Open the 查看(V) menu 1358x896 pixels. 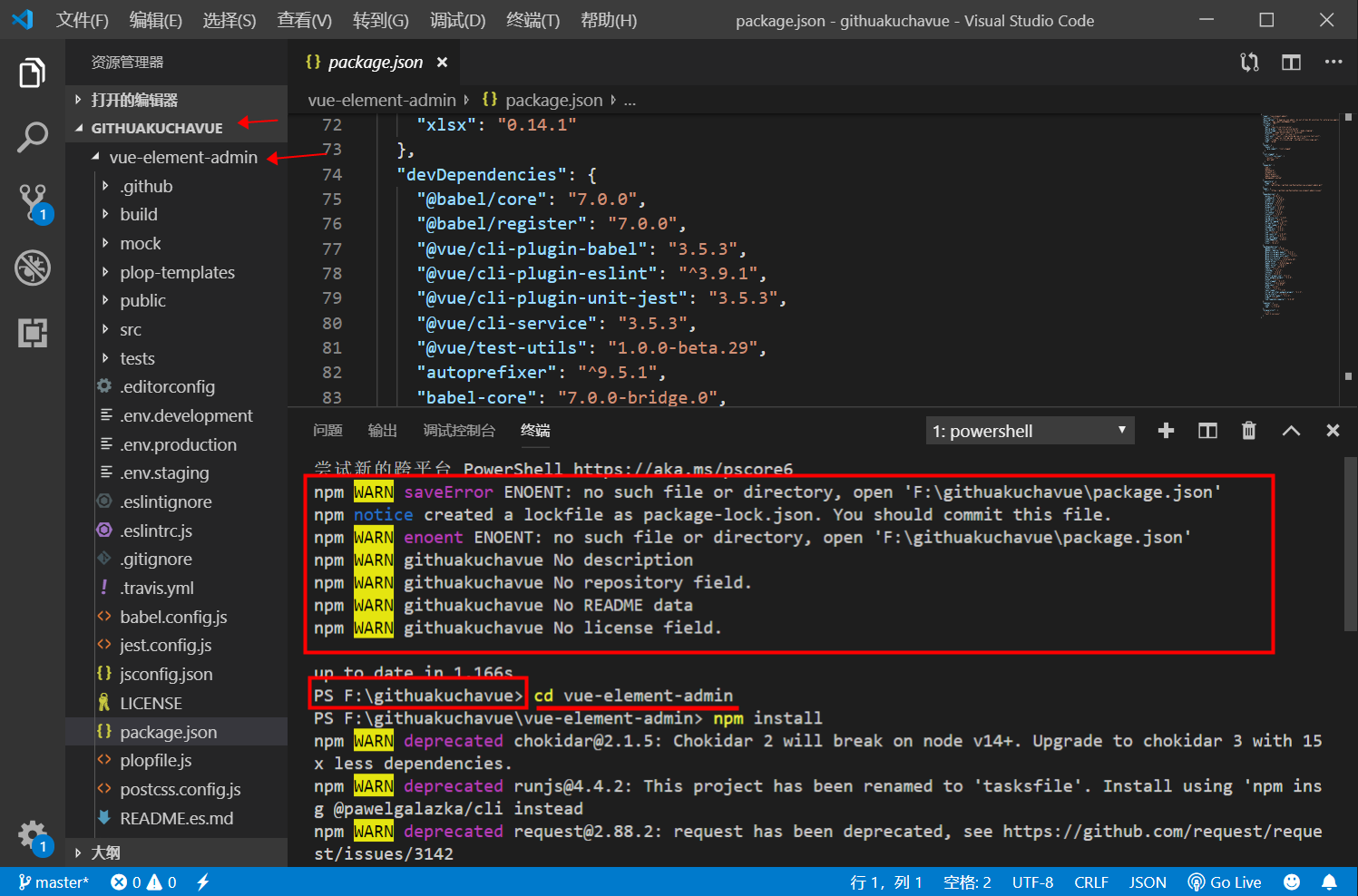coord(305,20)
